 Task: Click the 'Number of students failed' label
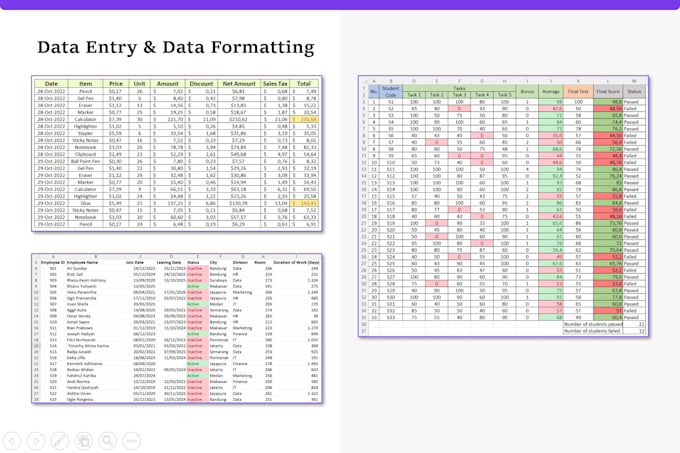pyautogui.click(x=592, y=331)
